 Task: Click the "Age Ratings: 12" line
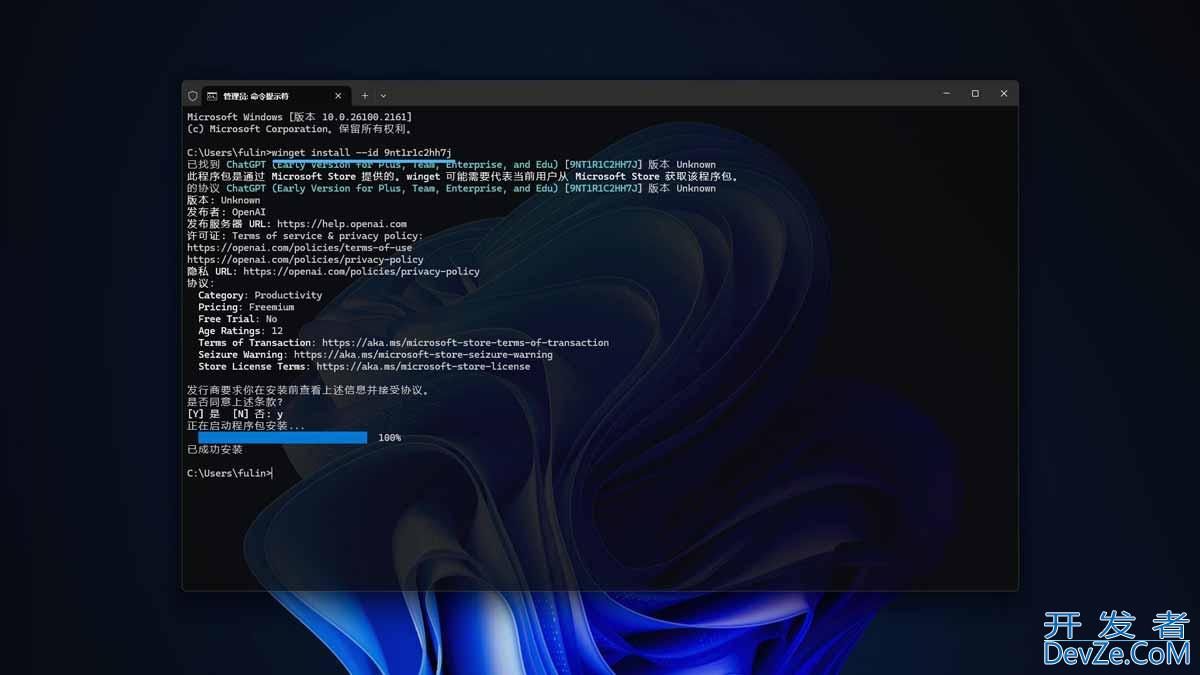click(x=240, y=331)
